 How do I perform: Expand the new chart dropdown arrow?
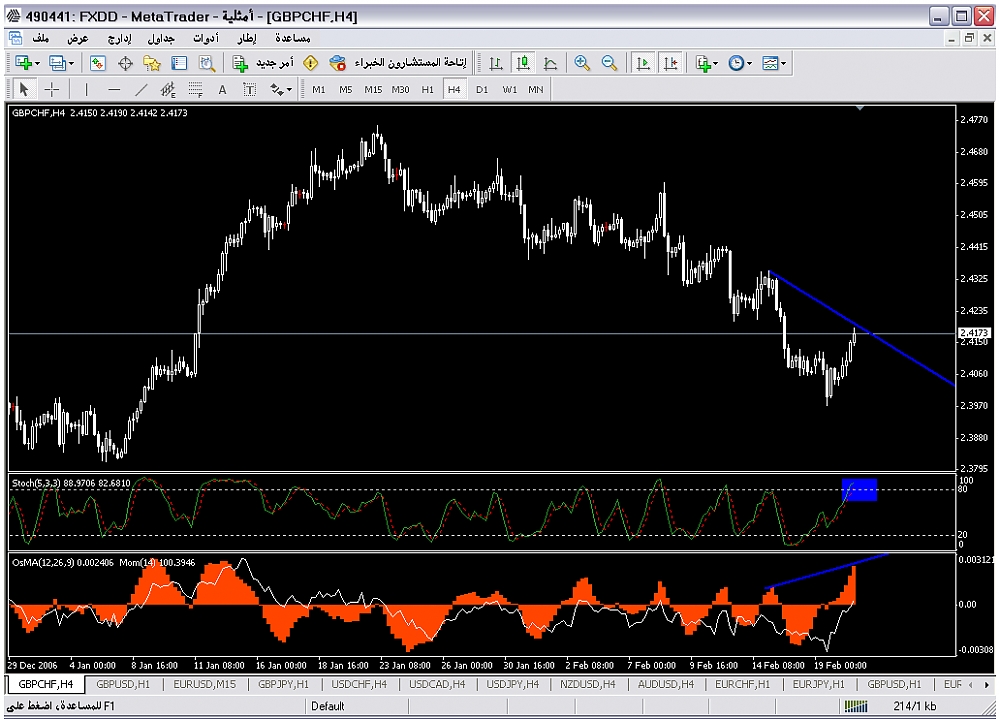pos(37,63)
